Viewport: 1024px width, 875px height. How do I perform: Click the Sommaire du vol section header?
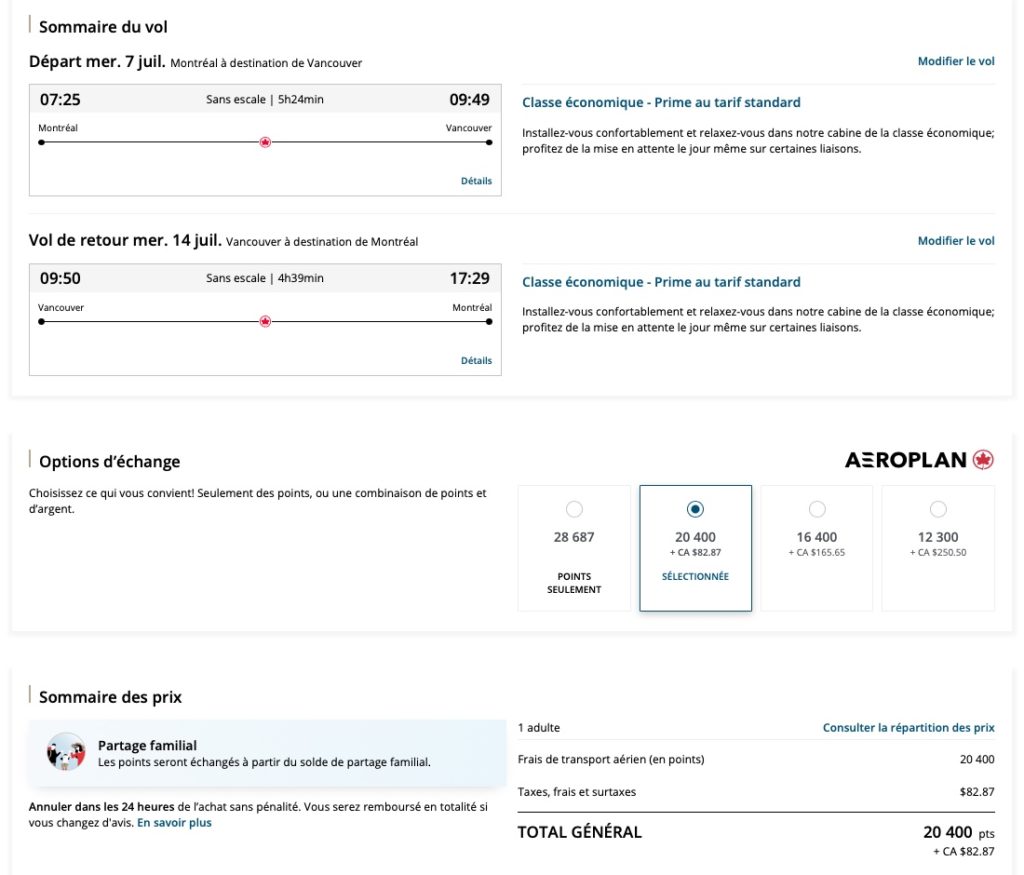pos(101,27)
